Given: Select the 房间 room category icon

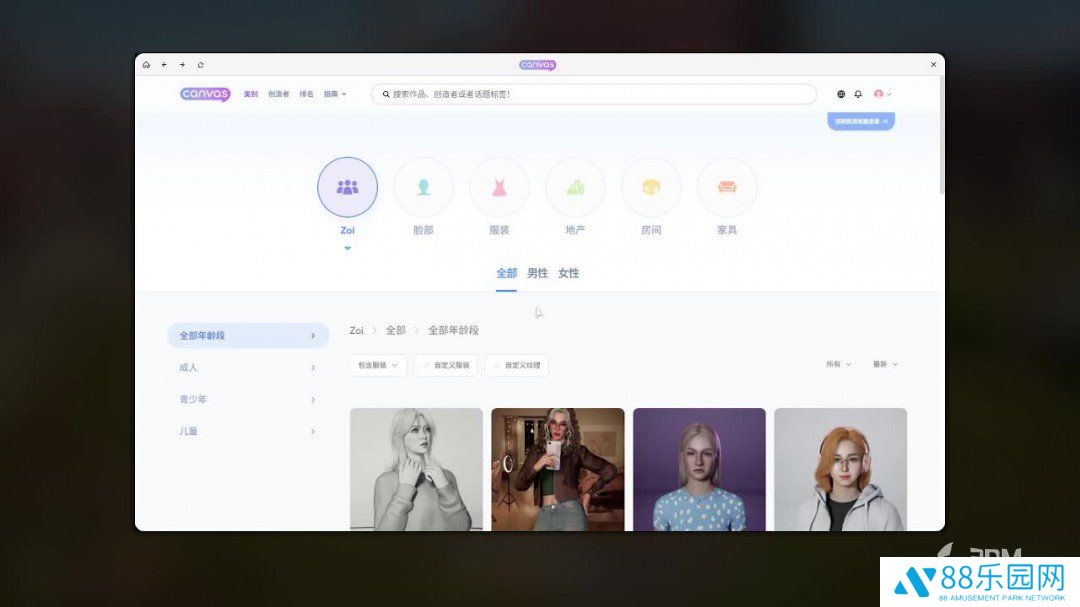Looking at the screenshot, I should click(x=651, y=187).
